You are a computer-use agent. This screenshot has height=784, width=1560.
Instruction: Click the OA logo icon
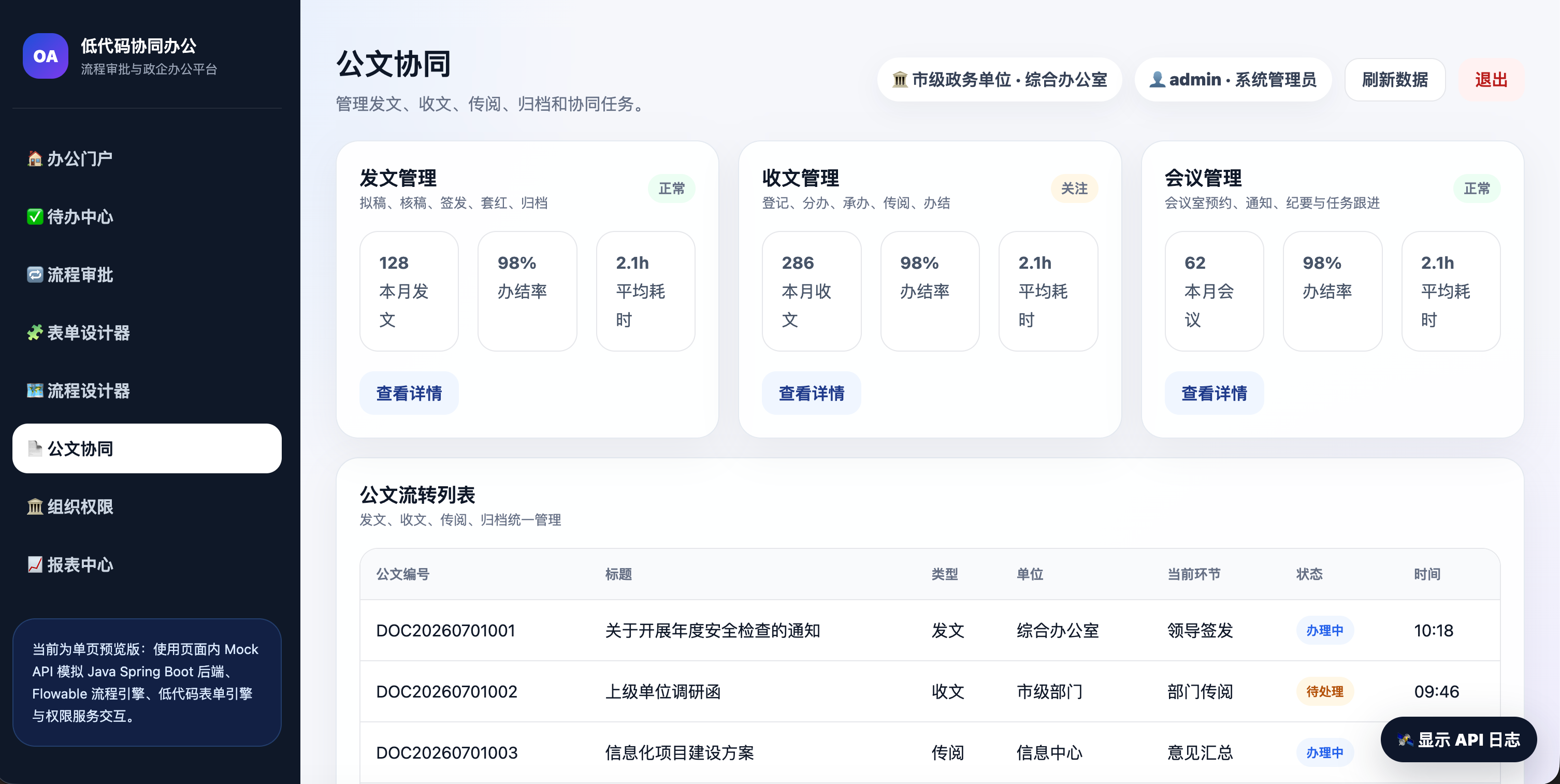tap(46, 56)
